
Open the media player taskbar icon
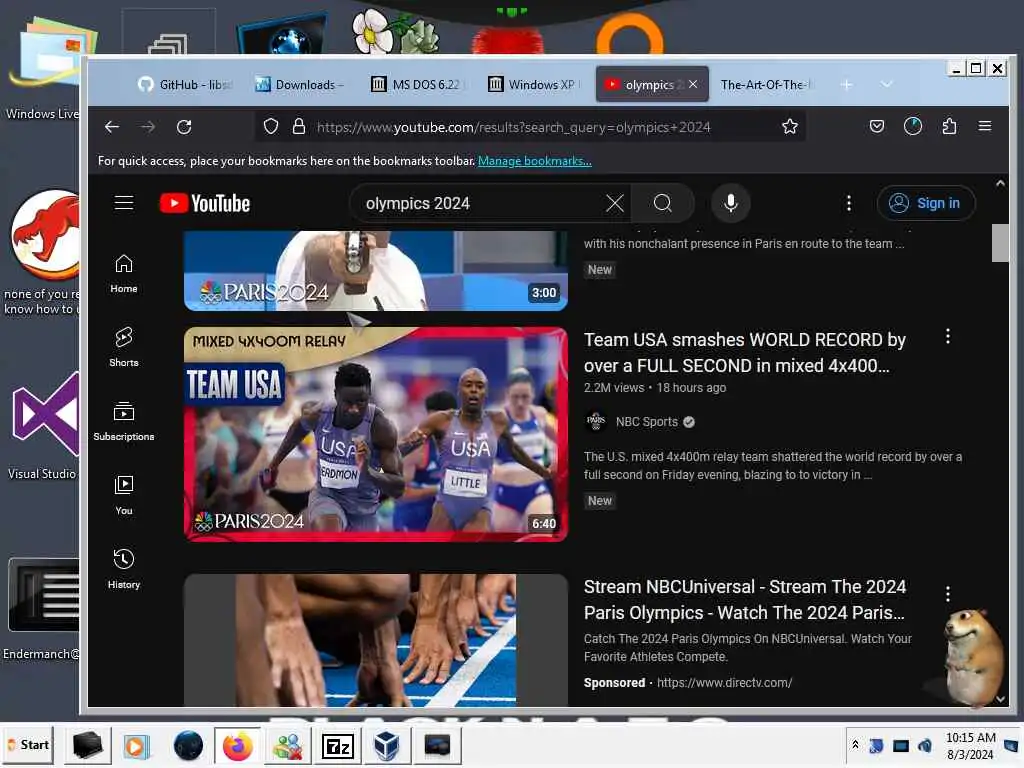pos(136,746)
